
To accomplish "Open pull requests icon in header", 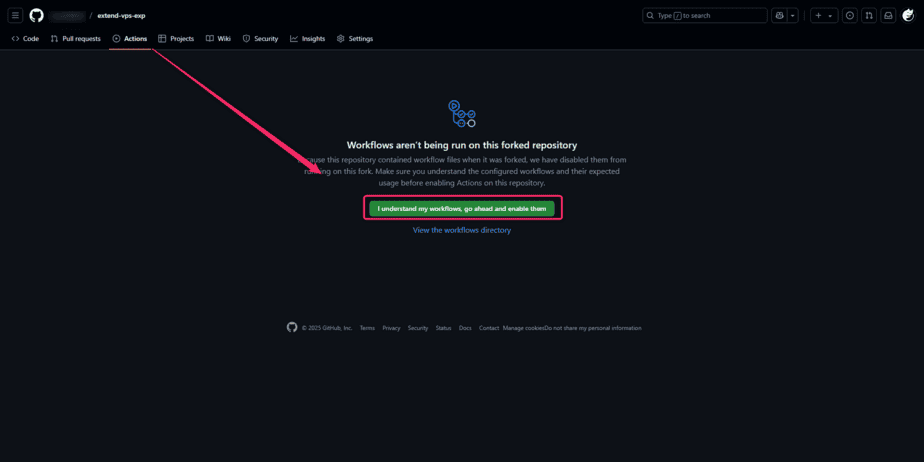I will pyautogui.click(x=869, y=15).
